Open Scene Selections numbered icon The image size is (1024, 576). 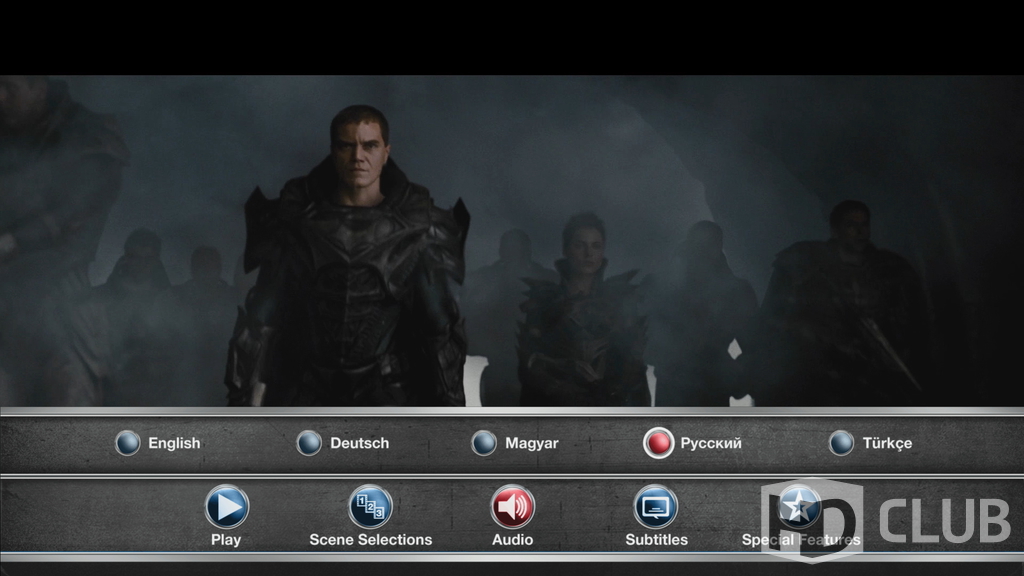370,506
